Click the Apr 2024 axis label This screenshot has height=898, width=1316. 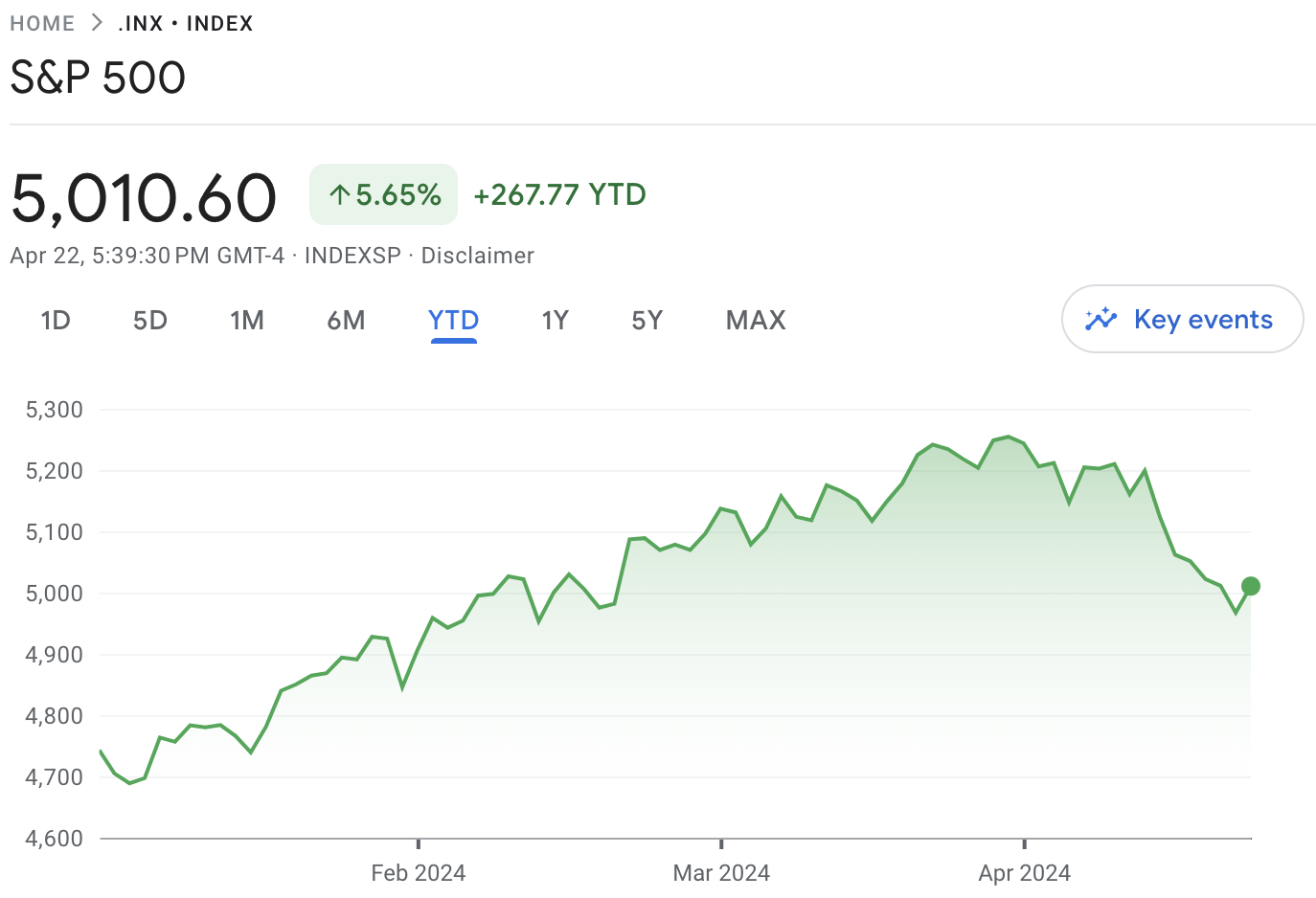1024,873
